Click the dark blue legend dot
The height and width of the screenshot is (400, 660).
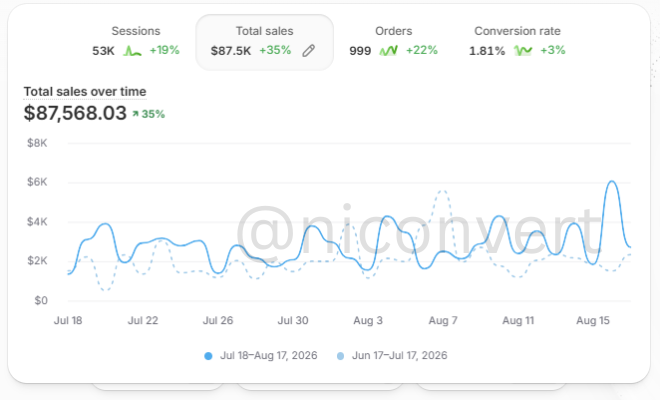pyautogui.click(x=208, y=356)
